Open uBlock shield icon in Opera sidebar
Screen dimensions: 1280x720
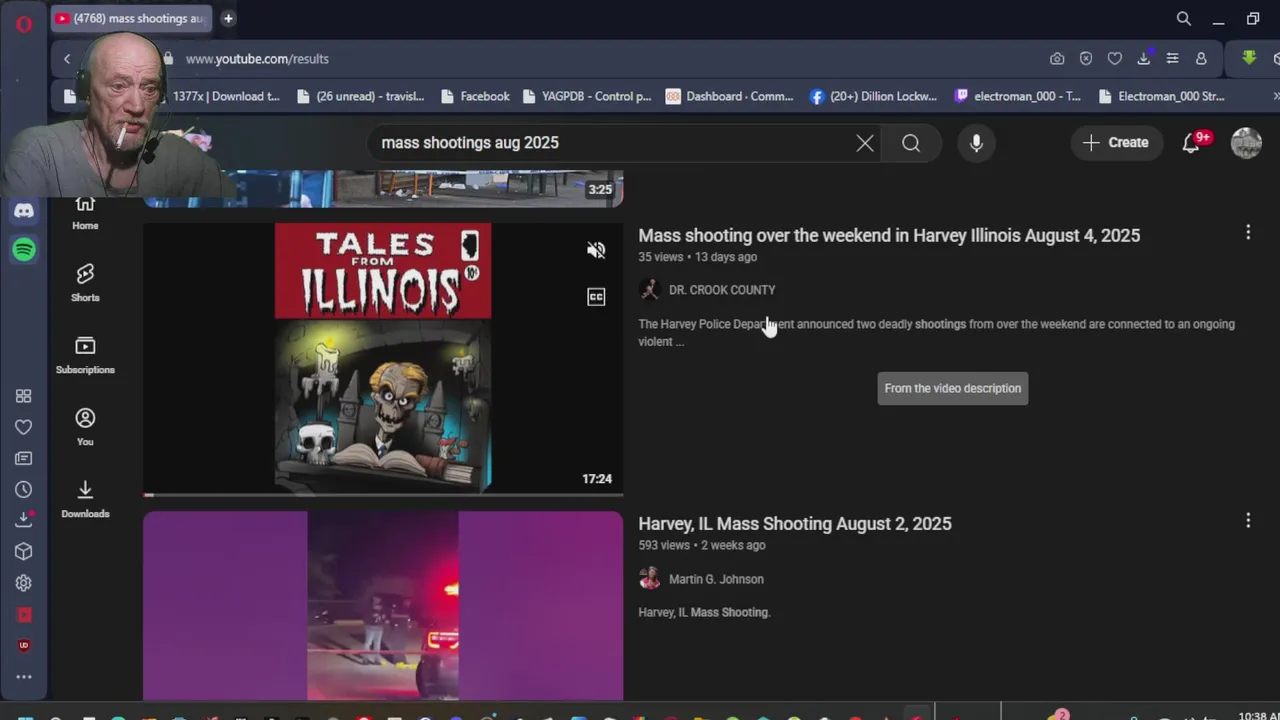coord(24,645)
